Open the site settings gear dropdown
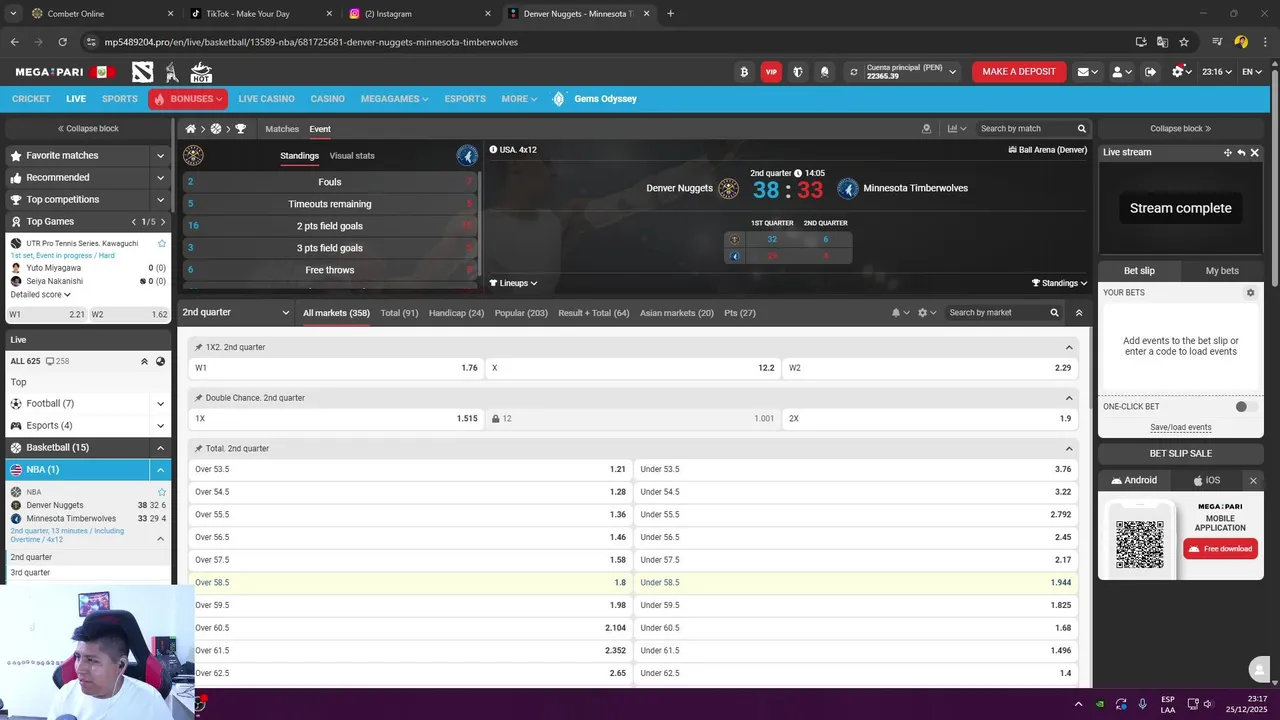 point(1182,72)
